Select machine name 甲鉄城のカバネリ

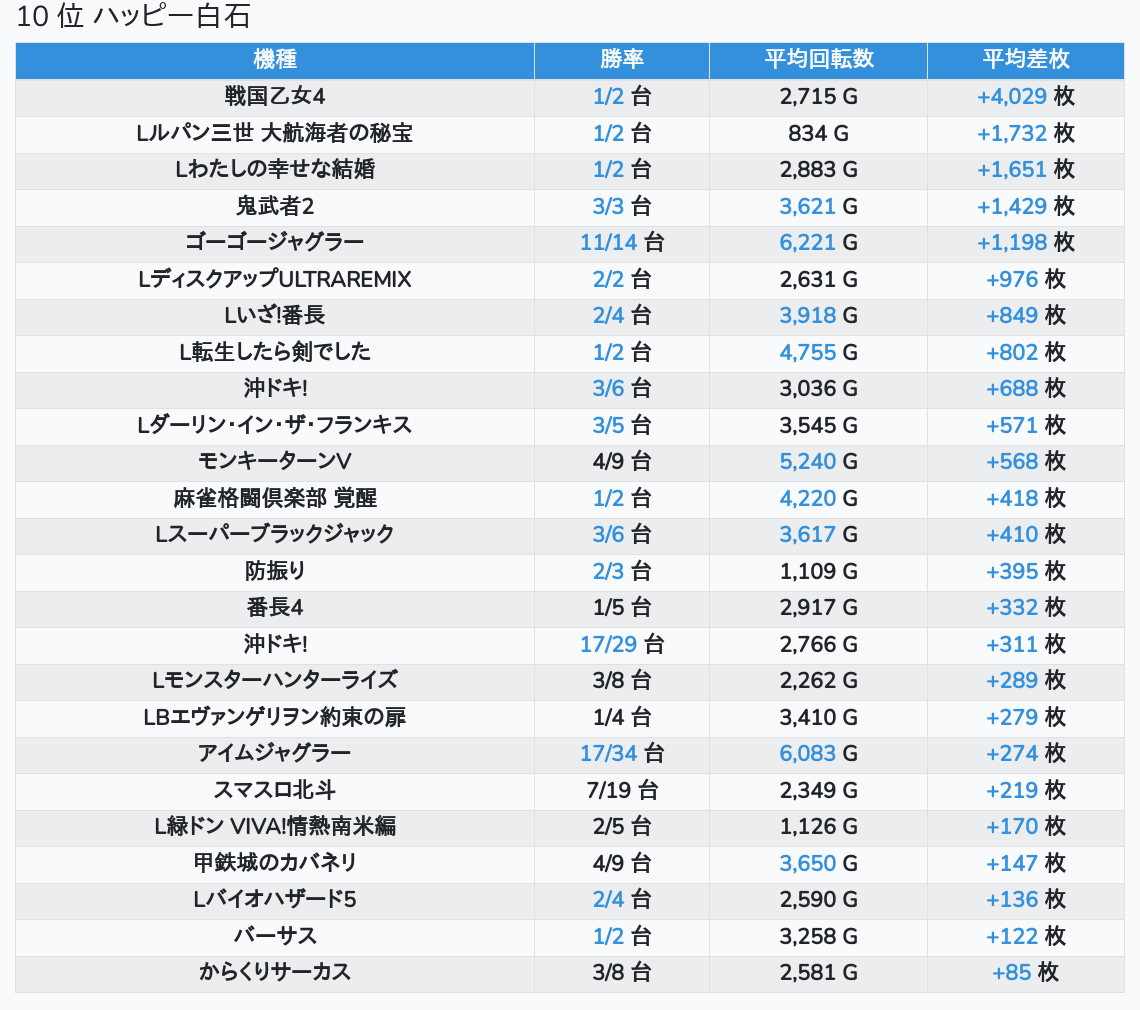[x=275, y=863]
